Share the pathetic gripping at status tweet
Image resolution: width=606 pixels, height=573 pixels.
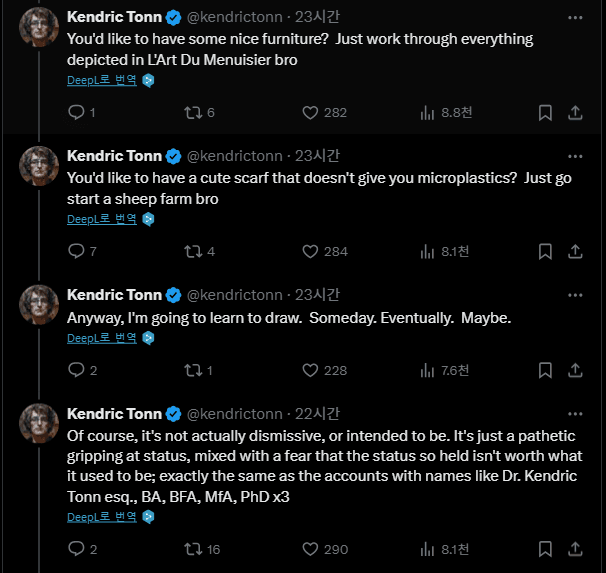(576, 549)
